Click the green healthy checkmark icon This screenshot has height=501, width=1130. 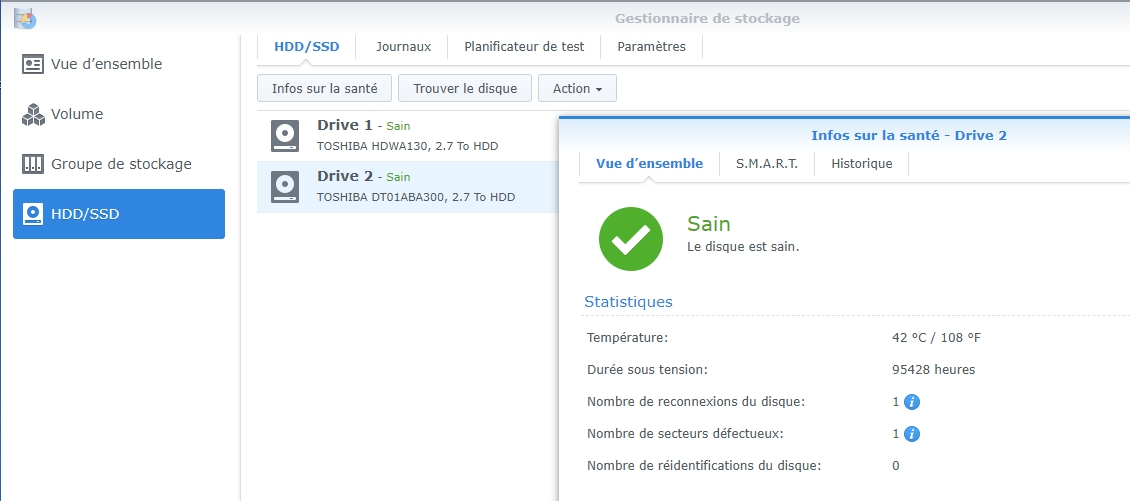(x=631, y=239)
